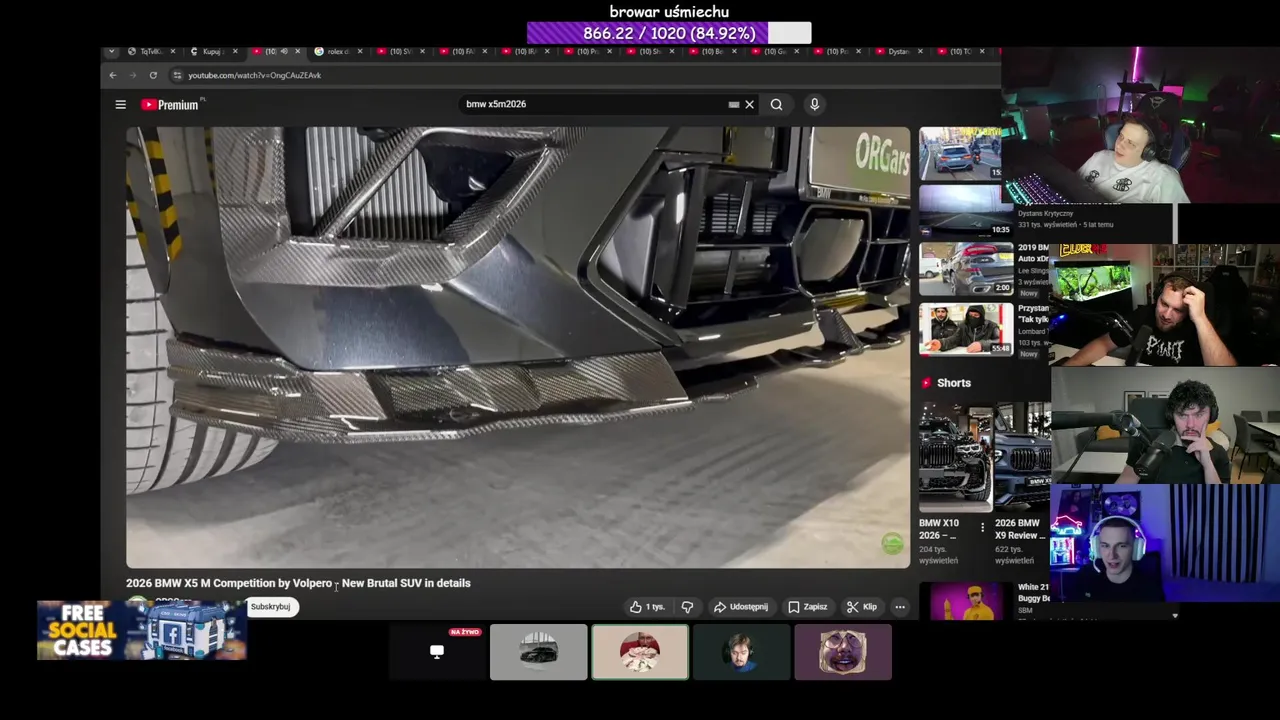The width and height of the screenshot is (1280, 720).
Task: Select the screen-share tile marked NA ŻYWO
Action: pos(437,652)
